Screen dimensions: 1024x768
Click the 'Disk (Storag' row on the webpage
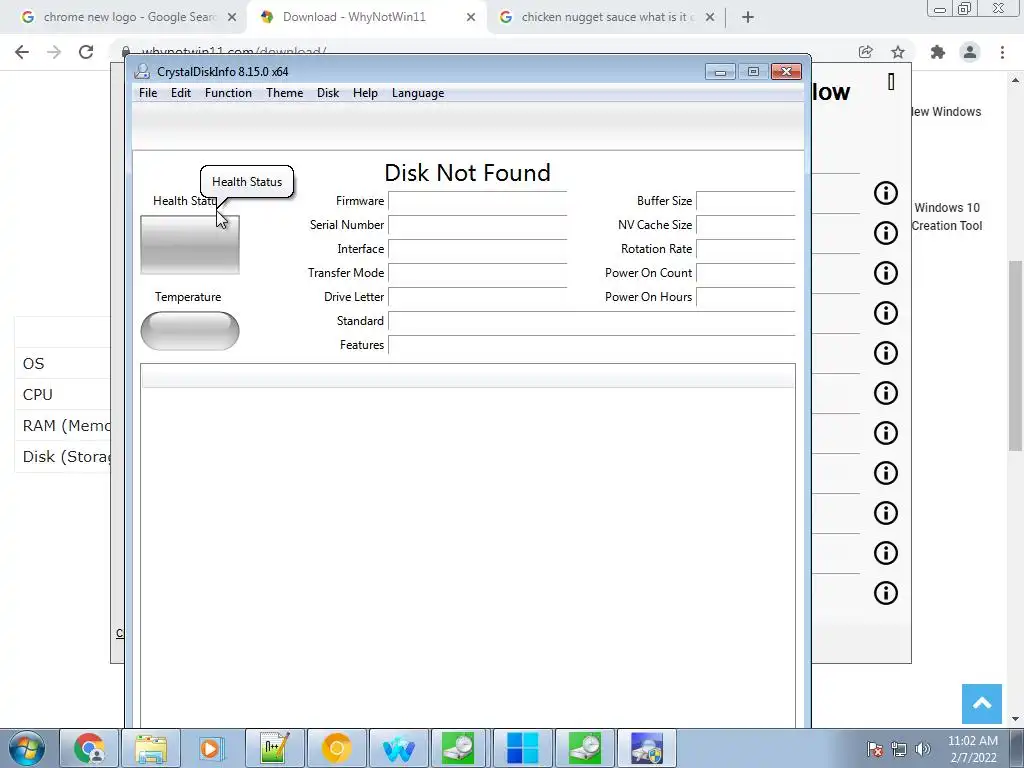(63, 456)
